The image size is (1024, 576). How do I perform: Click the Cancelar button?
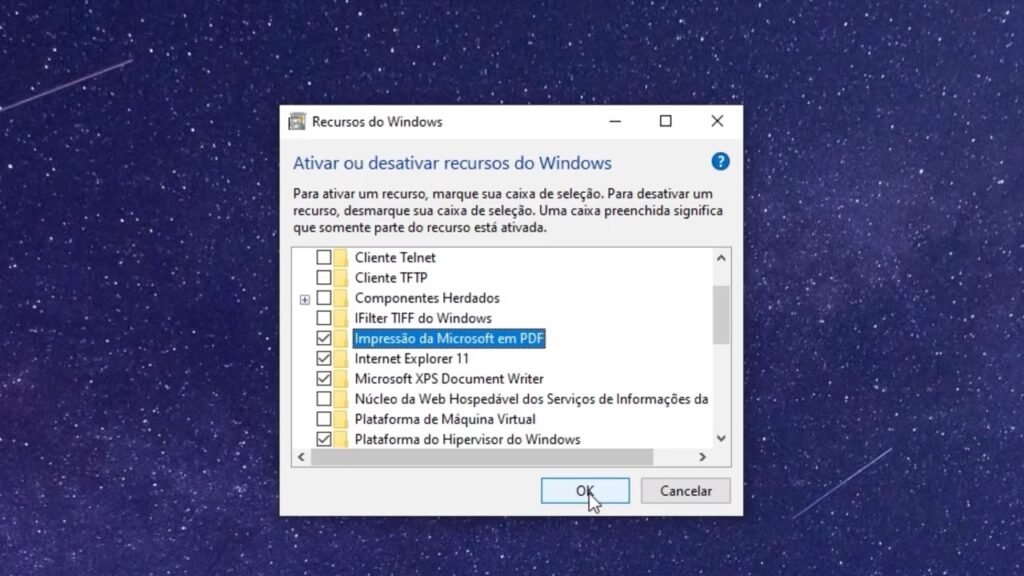686,491
